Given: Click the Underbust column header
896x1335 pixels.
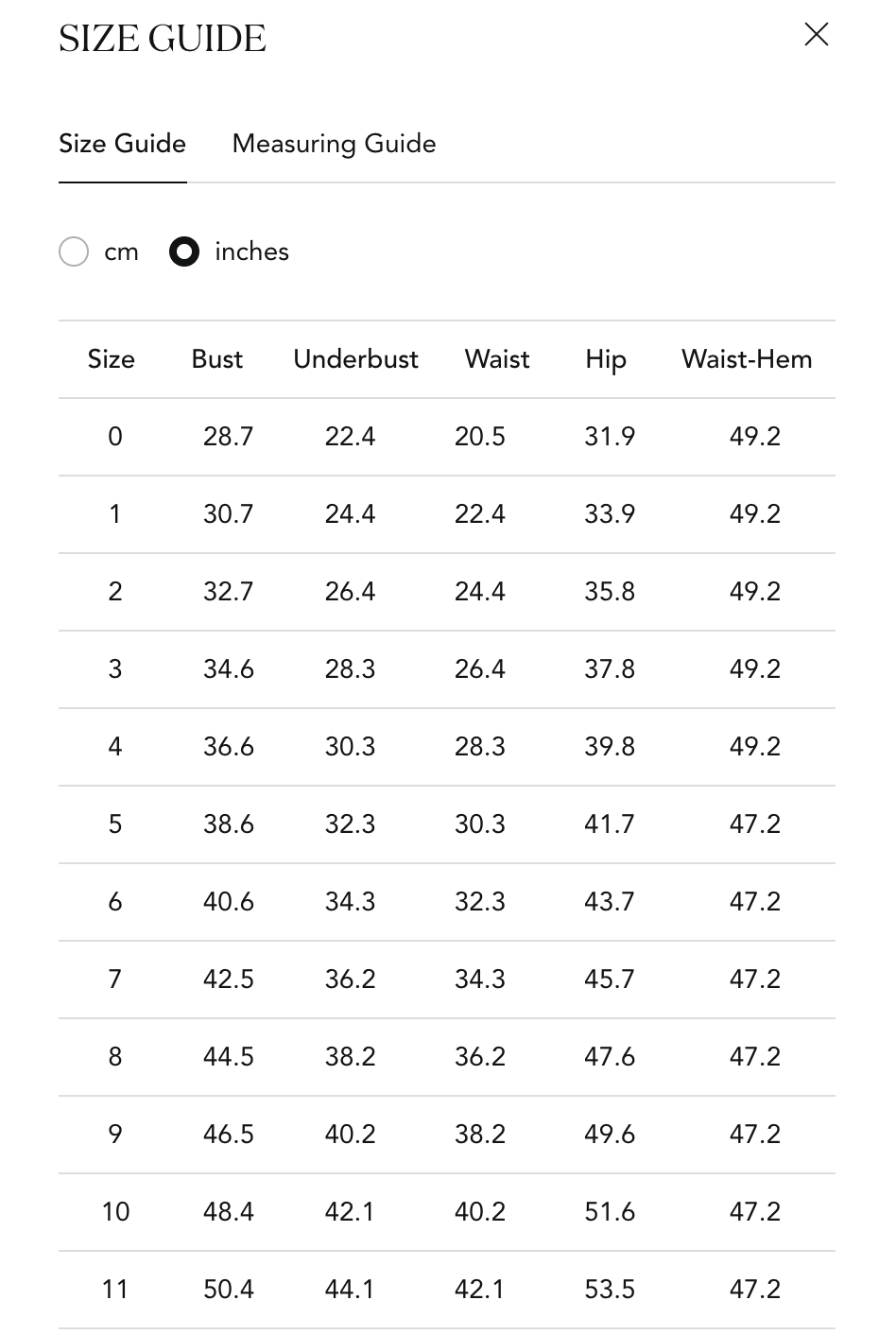Looking at the screenshot, I should tap(355, 359).
